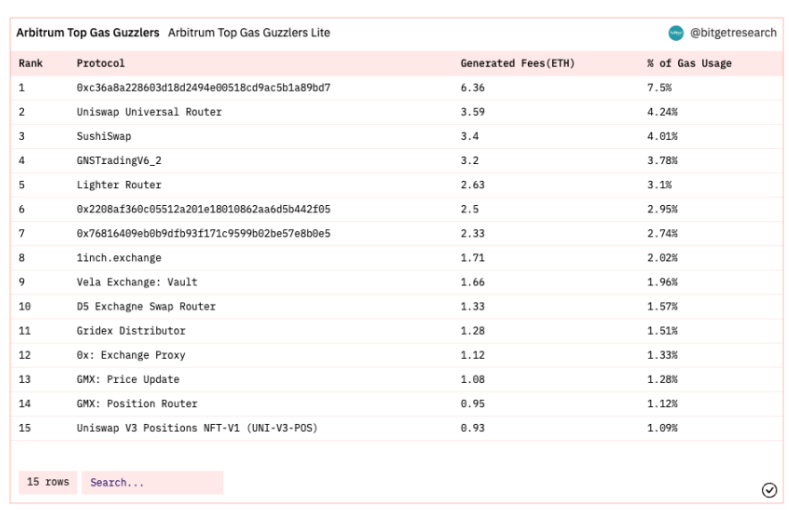Click the 1.33 fees value
Viewport: 789px width, 510px height.
tap(472, 306)
